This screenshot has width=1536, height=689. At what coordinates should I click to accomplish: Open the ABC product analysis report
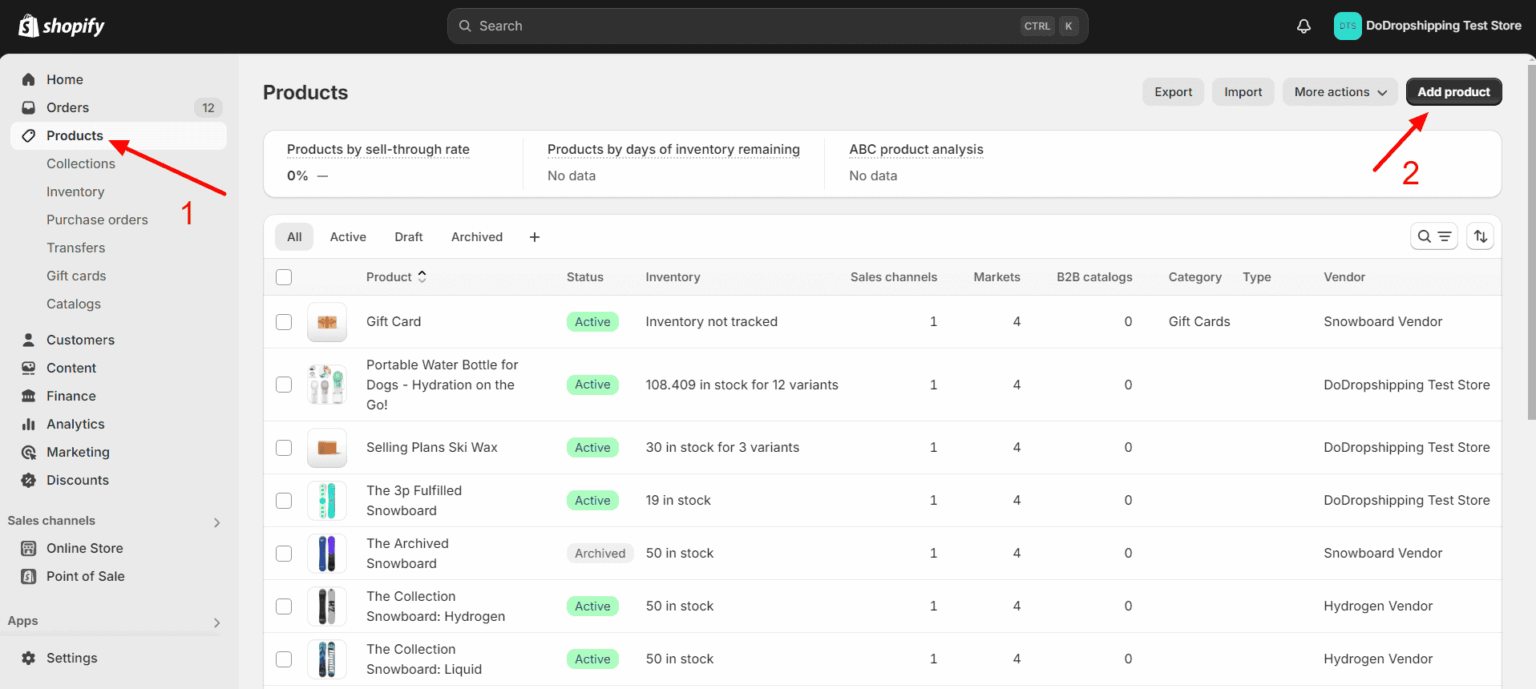916,149
